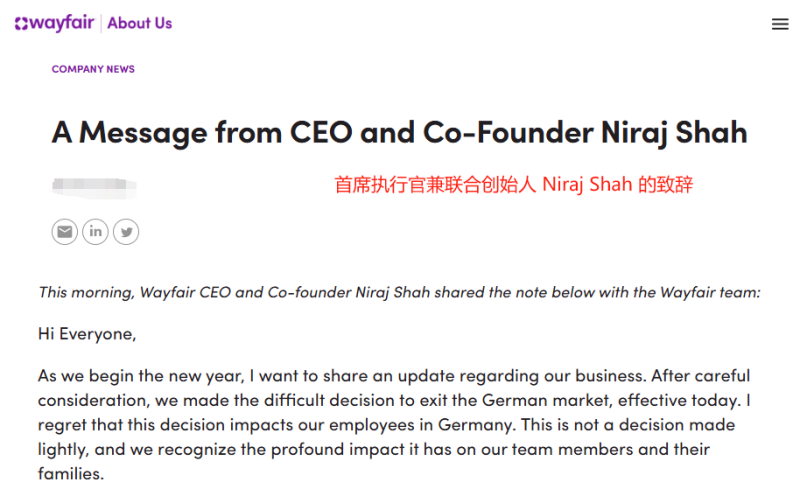This screenshot has height=489, width=800.
Task: Go home via the wayfair wordmark
Action: tap(62, 23)
